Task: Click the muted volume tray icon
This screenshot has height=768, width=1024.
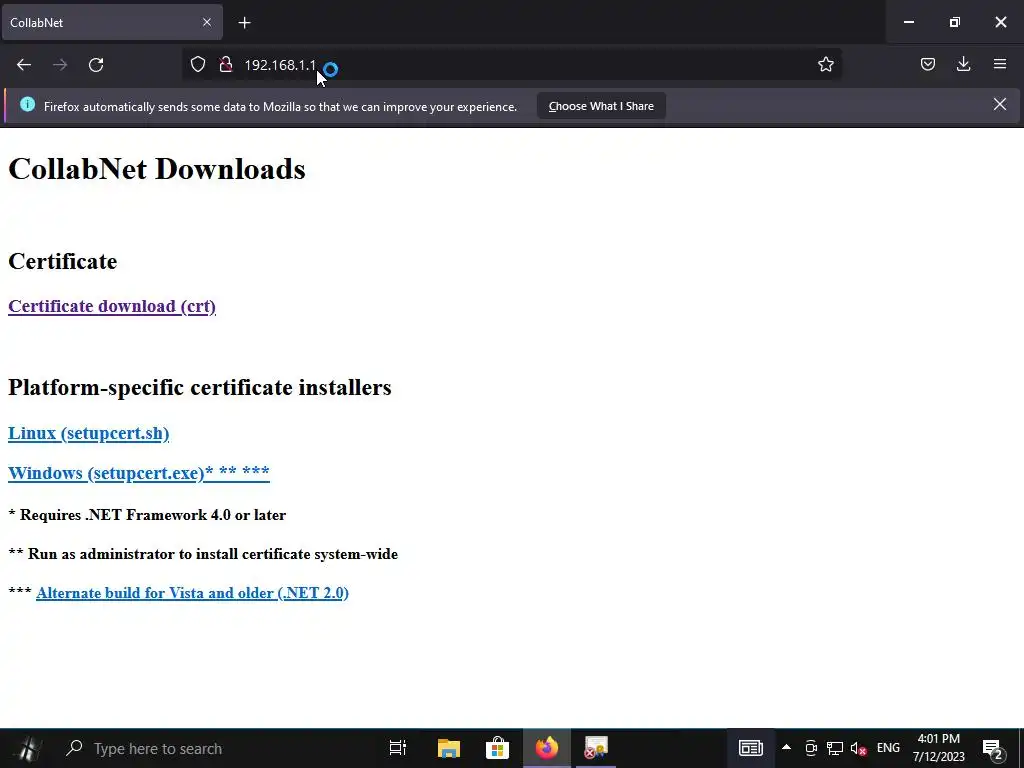Action: (858, 749)
